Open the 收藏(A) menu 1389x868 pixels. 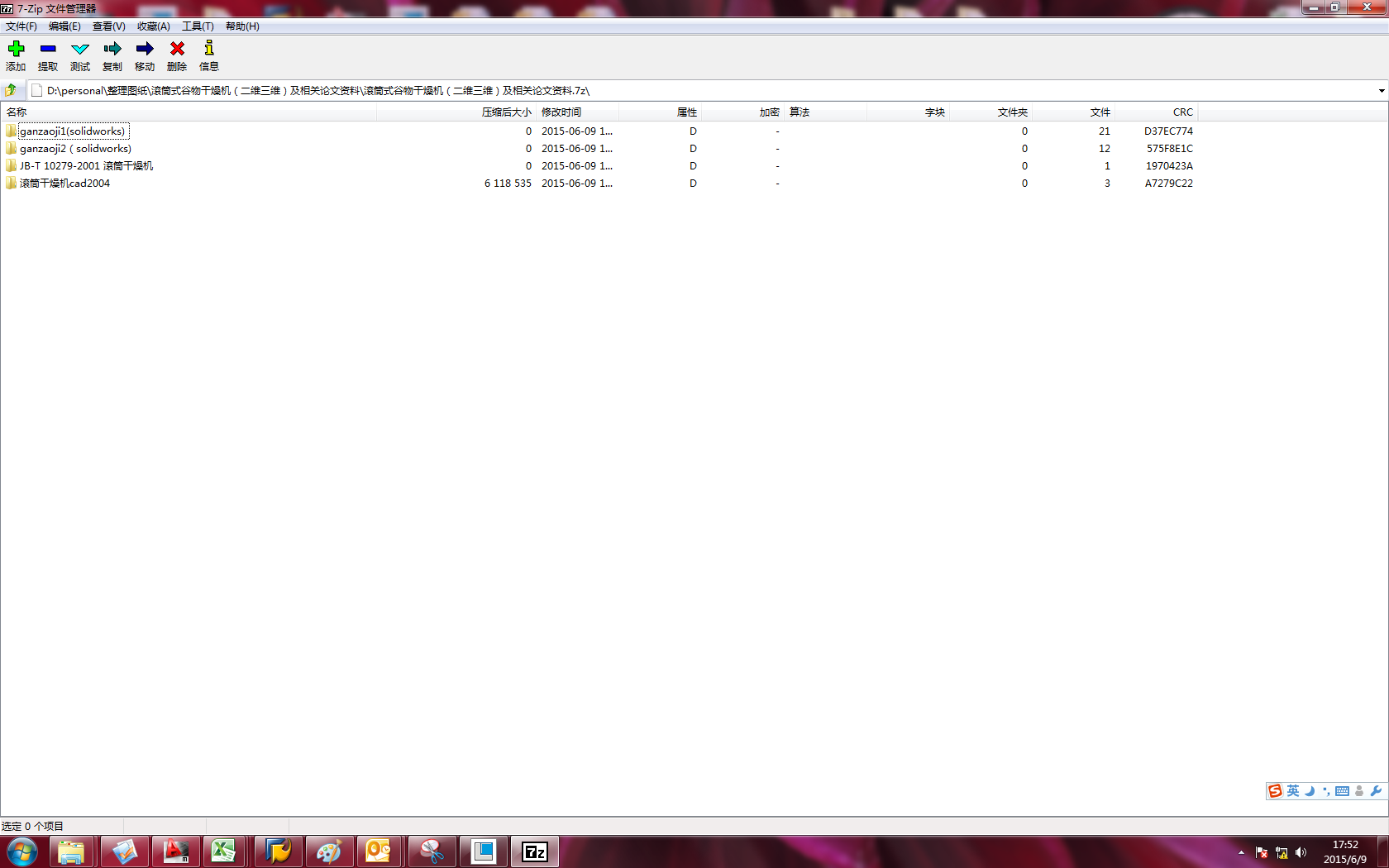click(x=153, y=26)
